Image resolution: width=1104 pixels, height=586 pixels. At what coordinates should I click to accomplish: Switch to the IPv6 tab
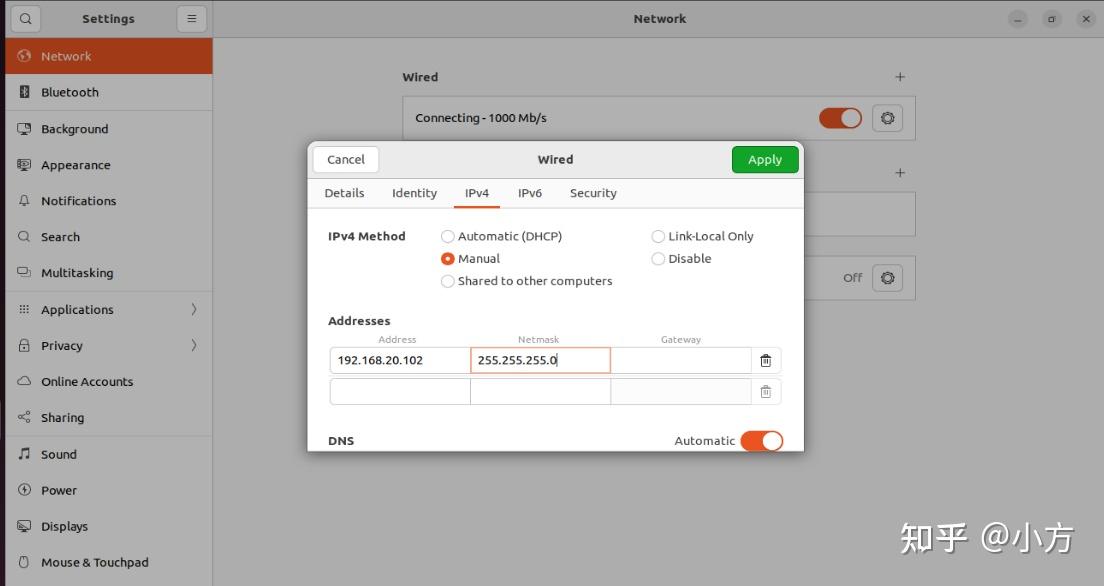[530, 192]
